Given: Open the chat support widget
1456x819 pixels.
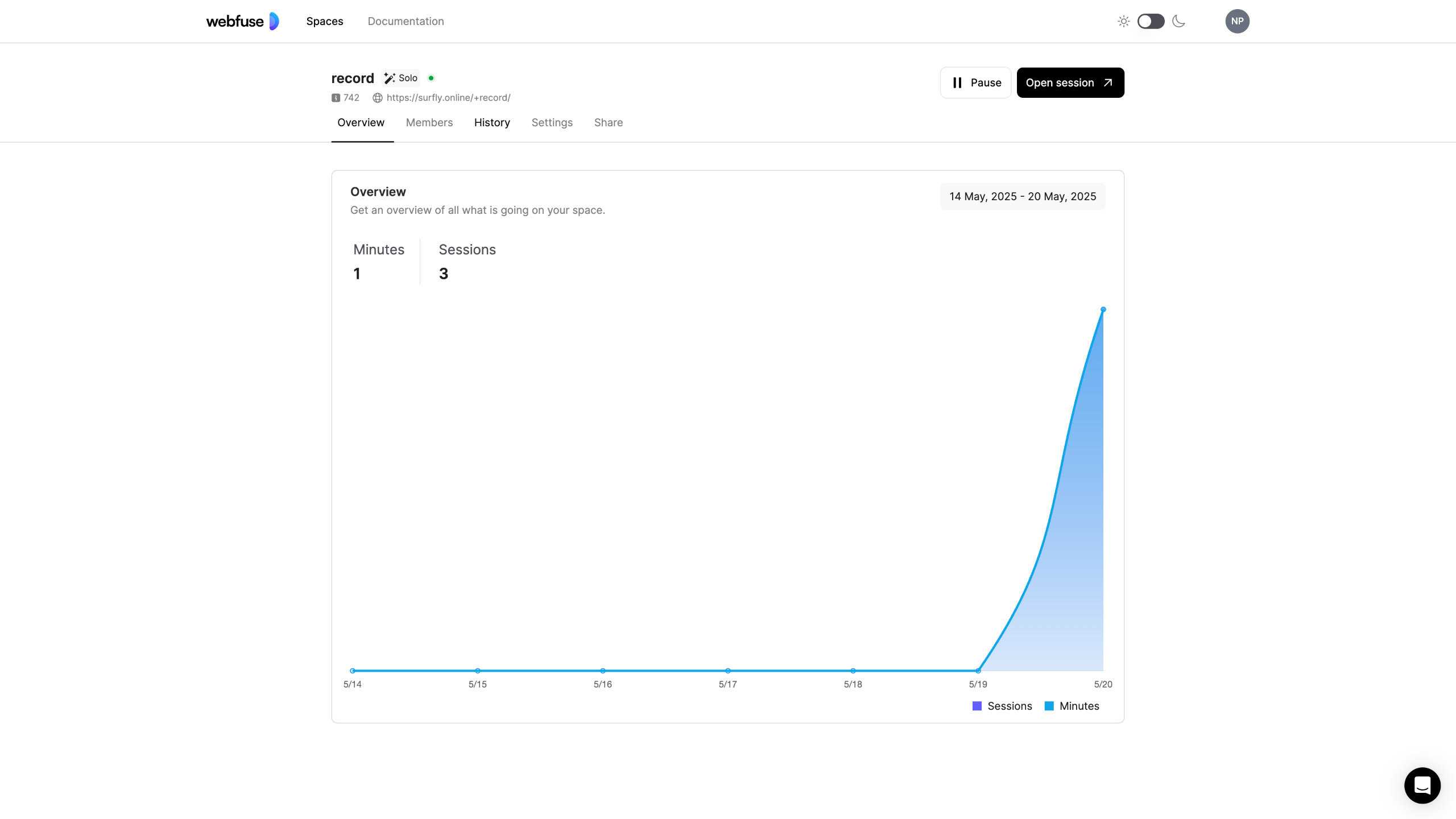Looking at the screenshot, I should 1422,785.
